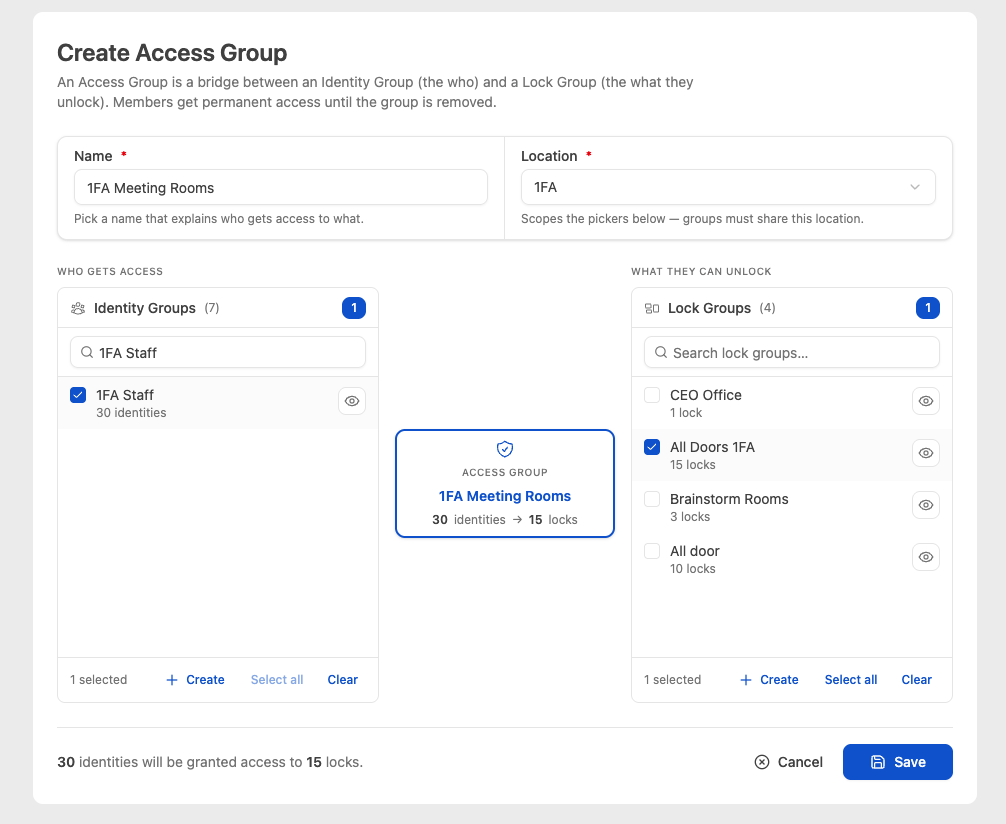Viewport: 1006px width, 824px height.
Task: Click the Brainstorm Rooms row label
Action: 729,499
